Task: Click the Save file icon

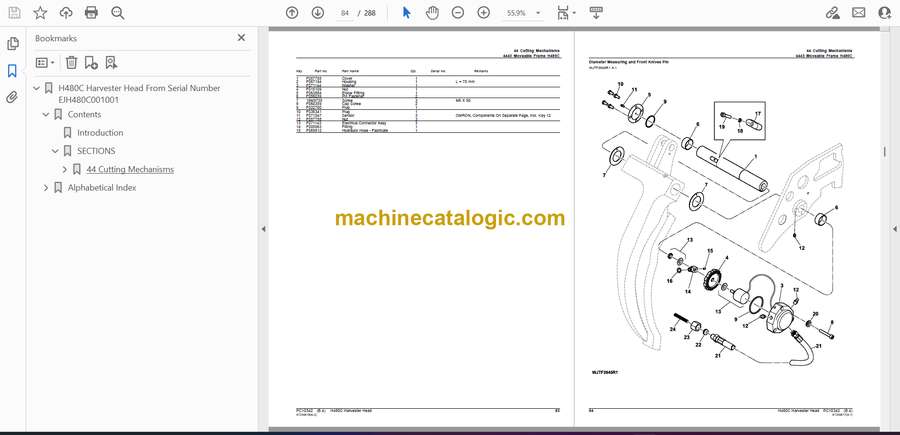Action: (x=14, y=13)
